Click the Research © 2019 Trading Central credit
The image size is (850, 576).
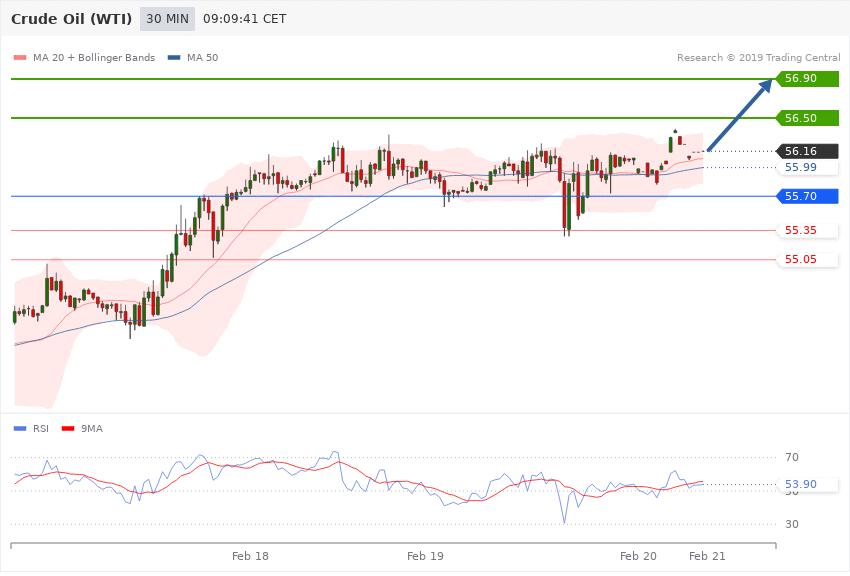click(x=758, y=57)
